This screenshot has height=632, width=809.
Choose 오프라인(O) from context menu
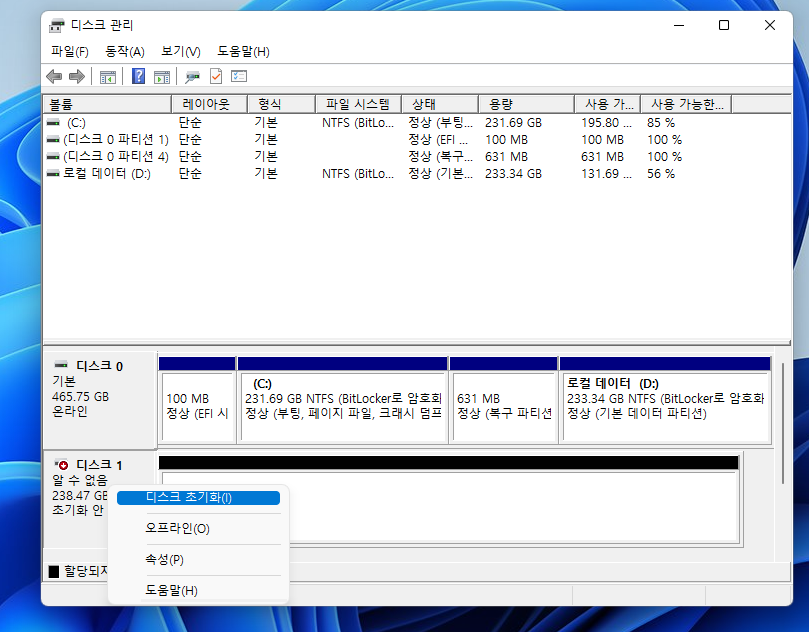click(x=199, y=528)
